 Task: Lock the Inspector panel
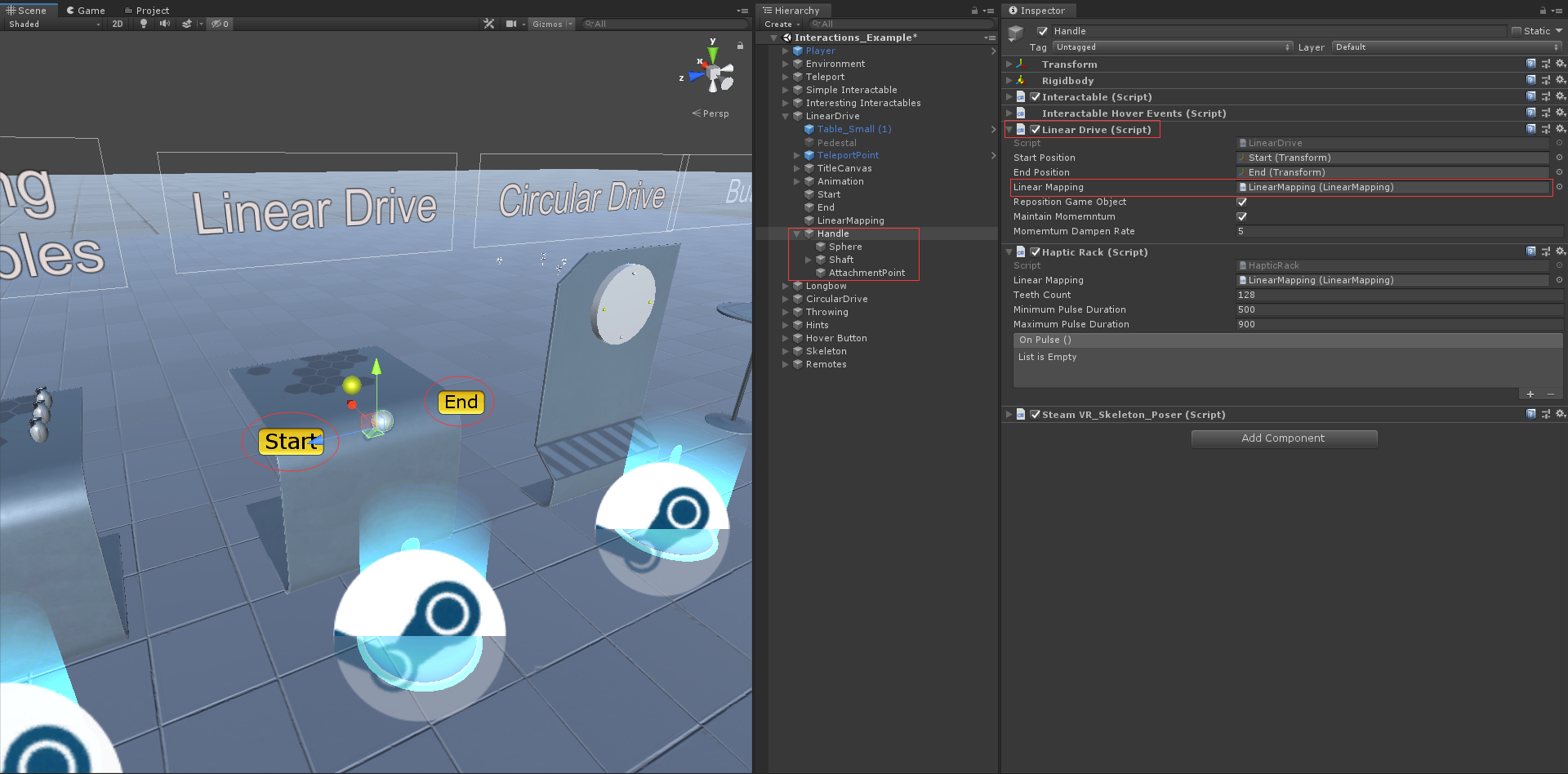click(1543, 11)
